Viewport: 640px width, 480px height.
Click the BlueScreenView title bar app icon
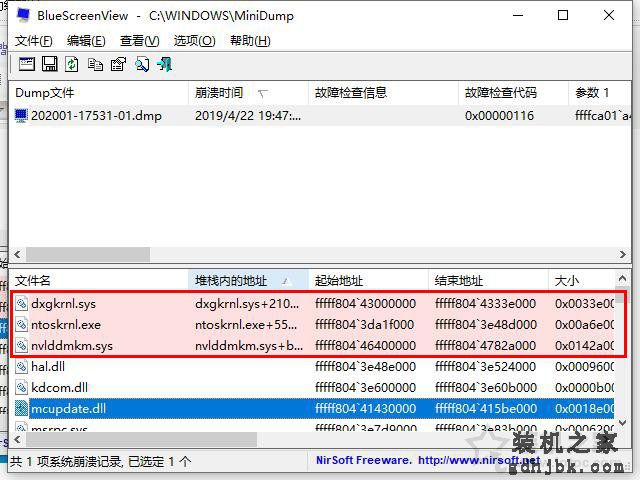coord(23,15)
